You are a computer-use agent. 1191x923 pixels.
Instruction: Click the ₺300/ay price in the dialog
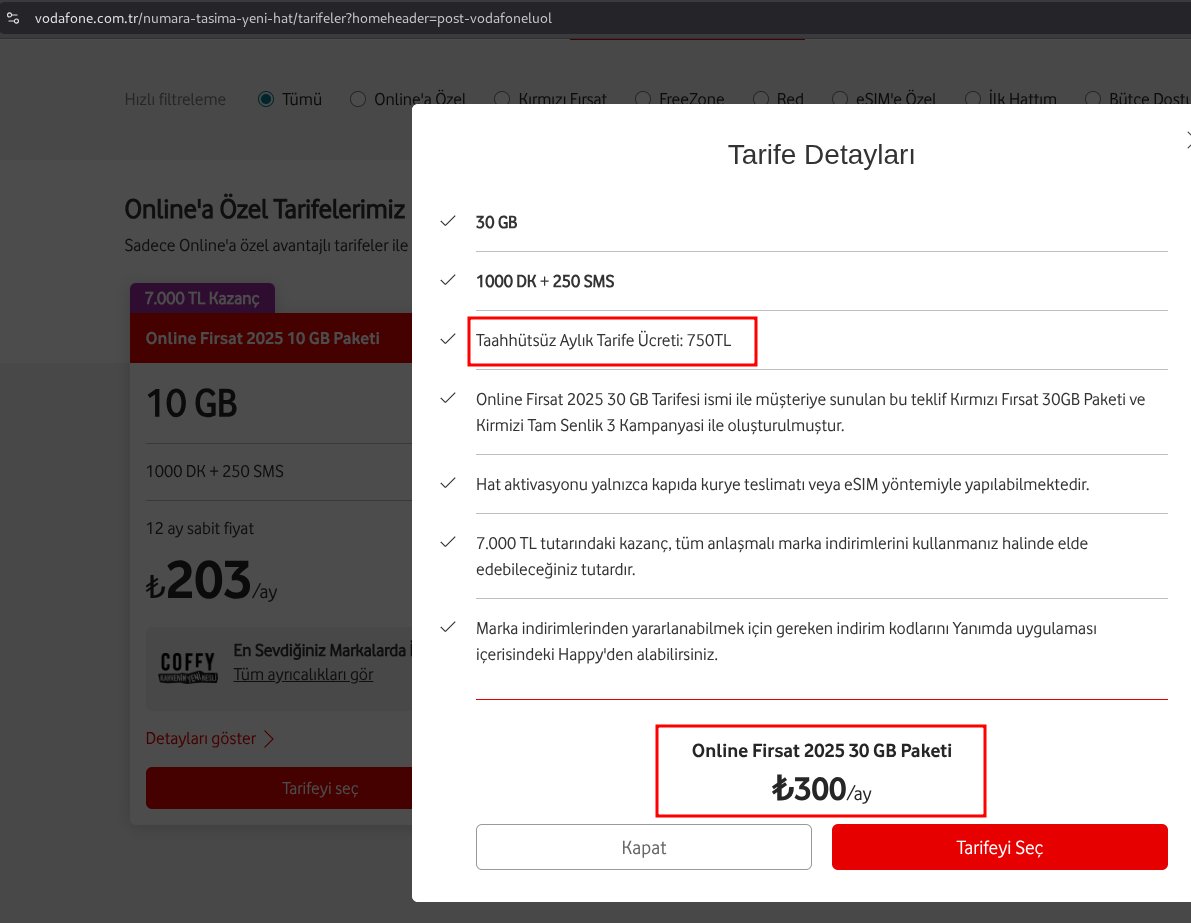click(x=821, y=789)
